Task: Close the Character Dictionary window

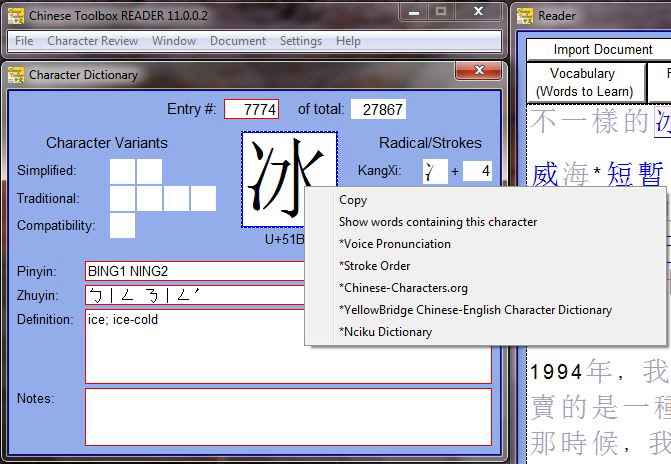Action: [x=479, y=70]
